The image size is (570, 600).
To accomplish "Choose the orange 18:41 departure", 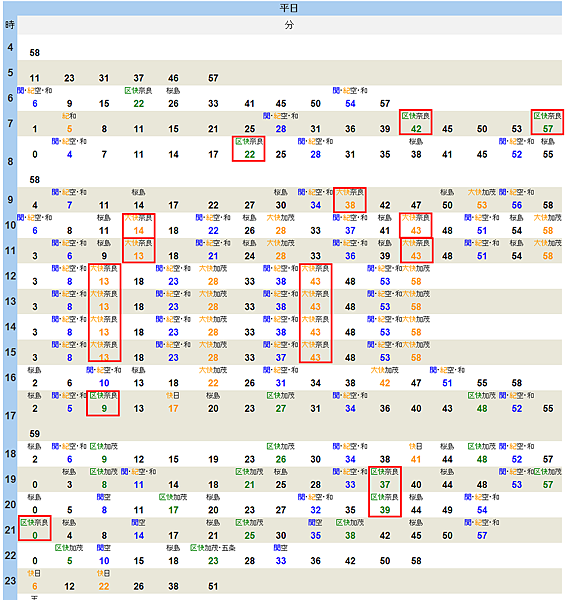I will coord(416,459).
